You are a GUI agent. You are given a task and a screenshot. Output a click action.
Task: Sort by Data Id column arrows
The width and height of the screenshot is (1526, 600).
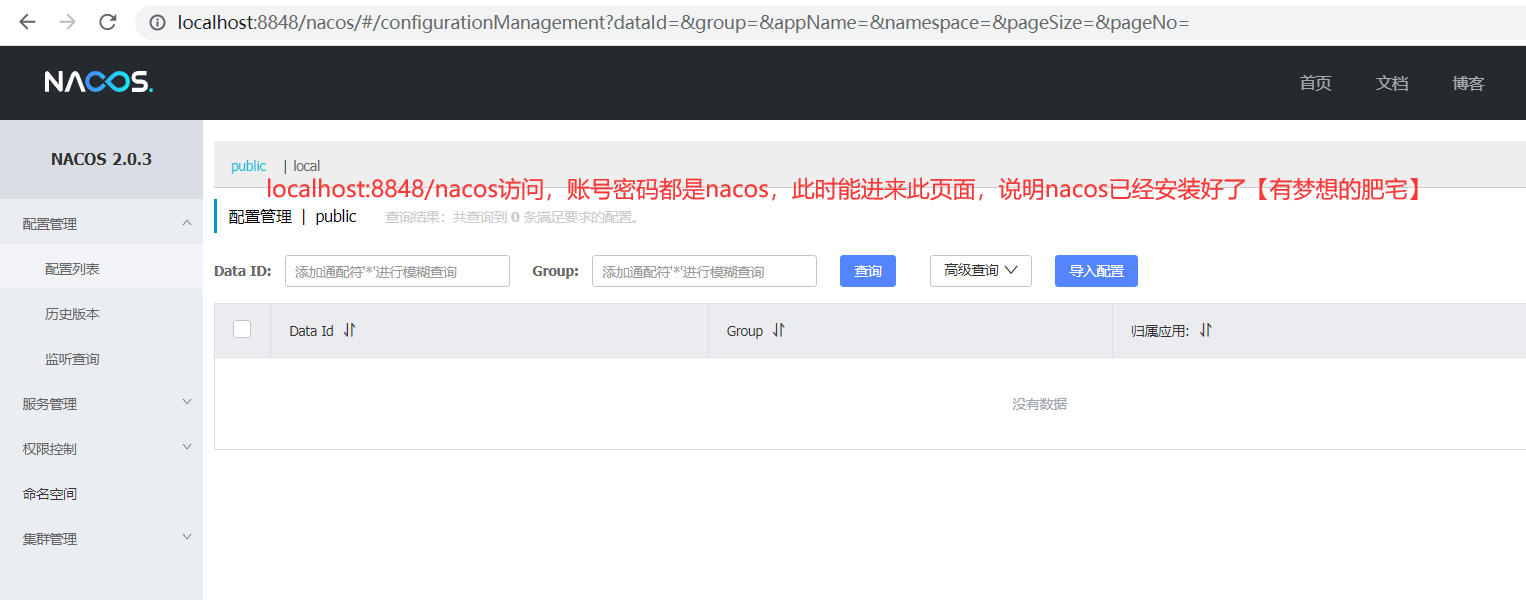[x=349, y=330]
